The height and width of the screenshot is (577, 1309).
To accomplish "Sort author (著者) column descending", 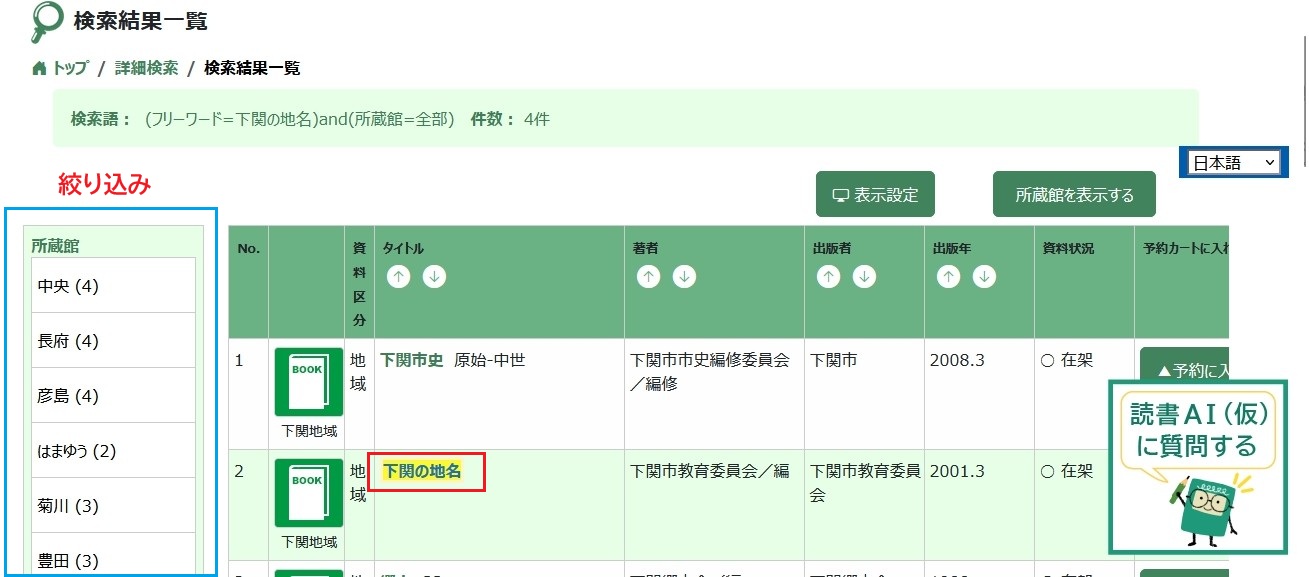I will tap(684, 277).
